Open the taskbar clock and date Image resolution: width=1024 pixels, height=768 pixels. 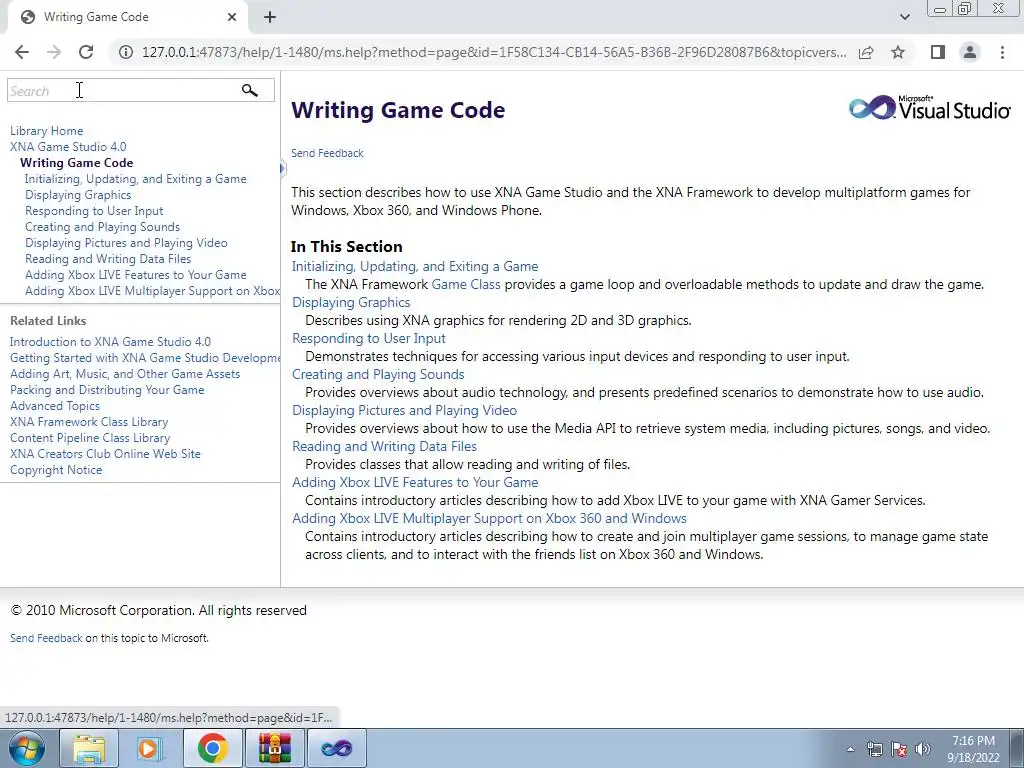tap(973, 749)
